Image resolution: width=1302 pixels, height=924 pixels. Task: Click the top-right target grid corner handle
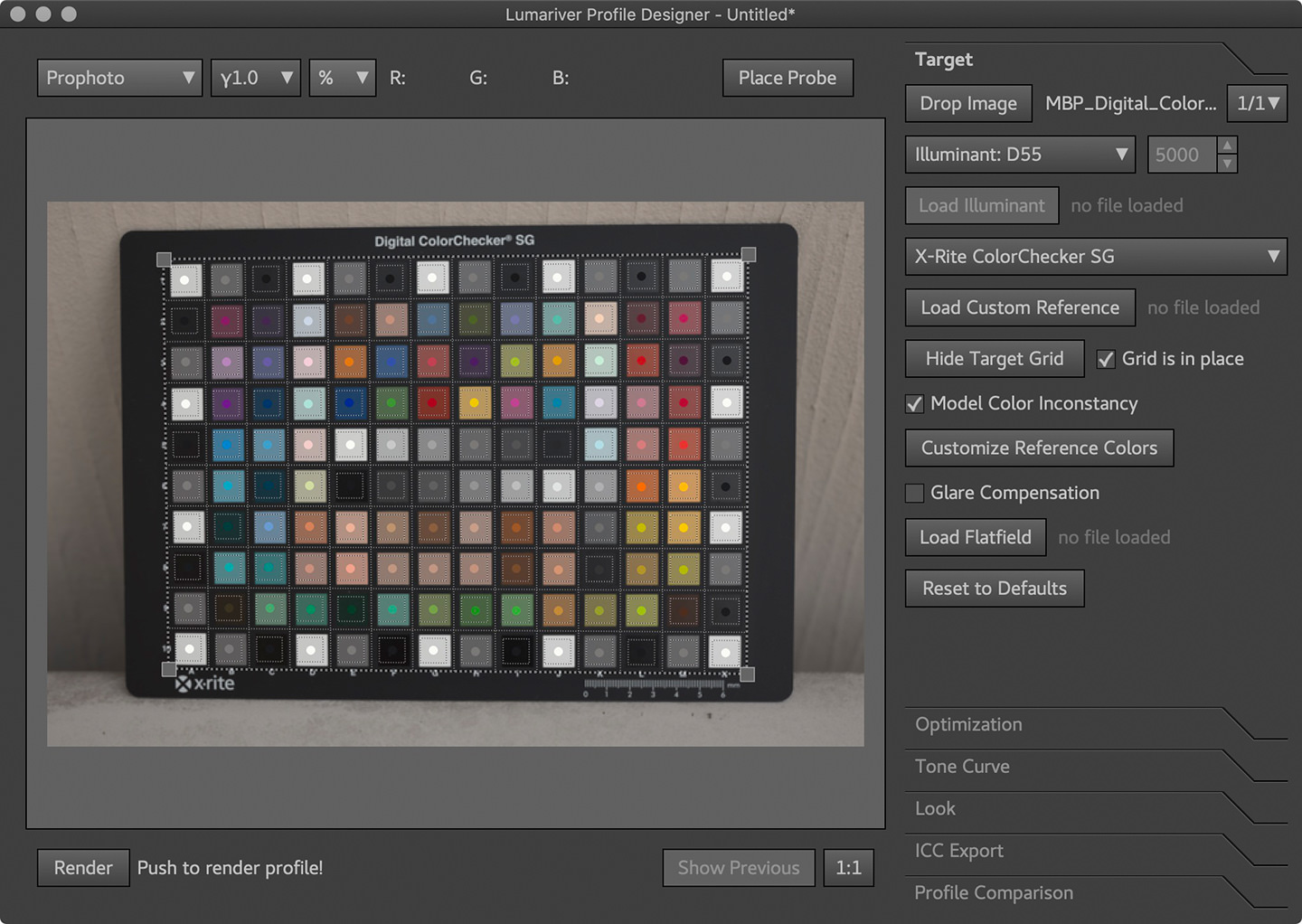749,255
